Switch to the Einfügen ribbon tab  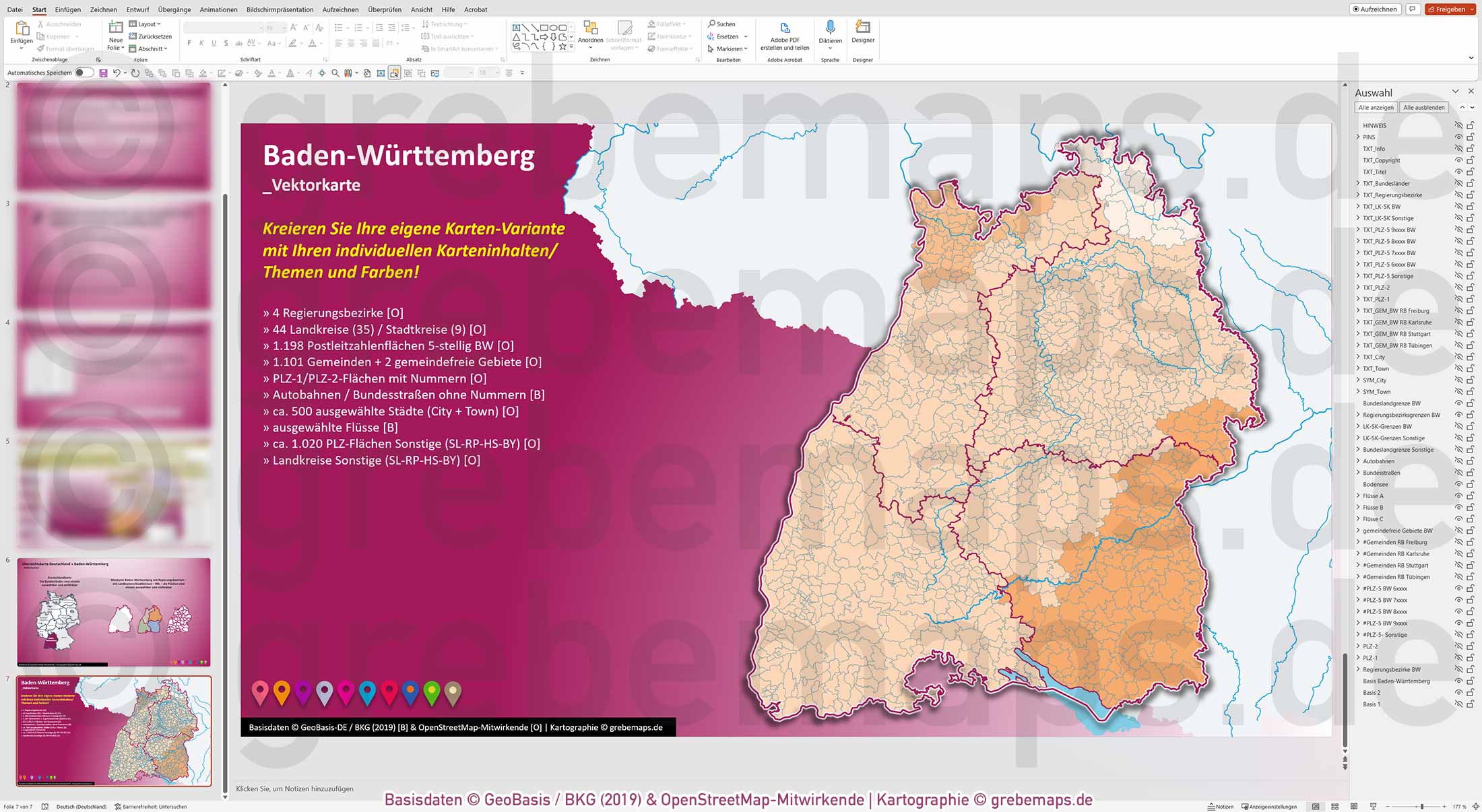click(x=69, y=9)
